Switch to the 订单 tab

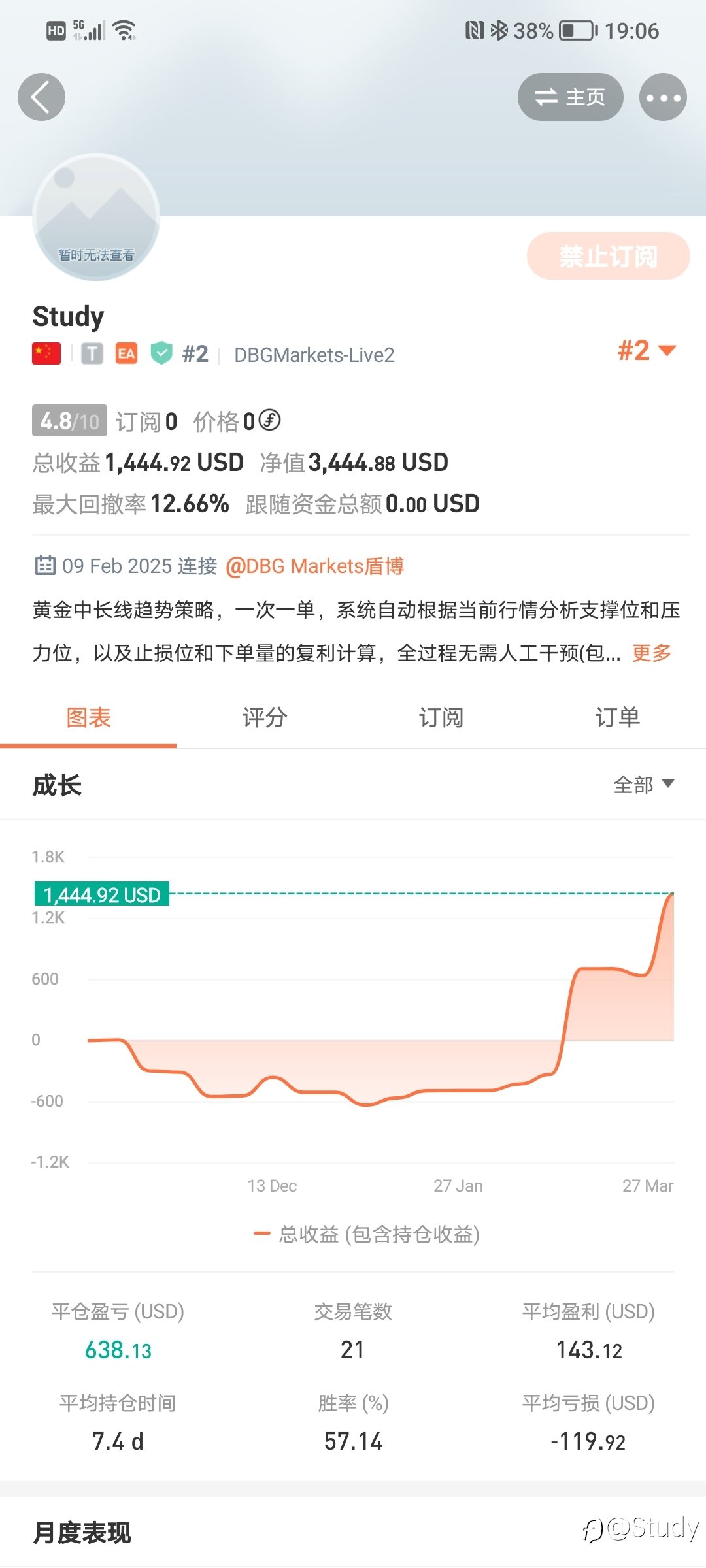click(x=618, y=717)
